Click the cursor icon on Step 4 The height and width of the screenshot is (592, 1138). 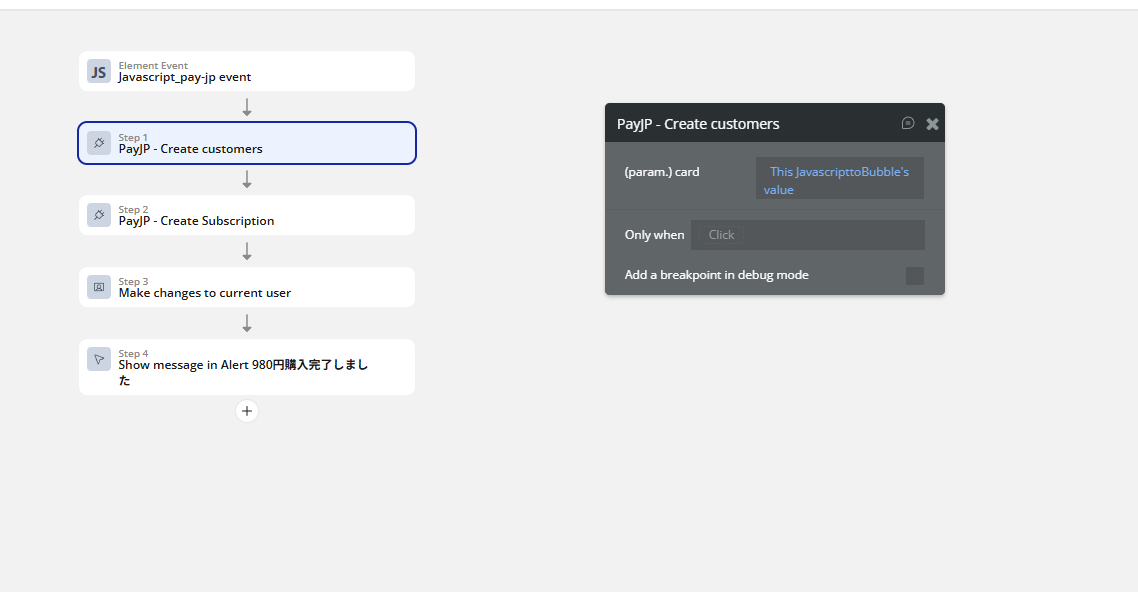coord(98,359)
